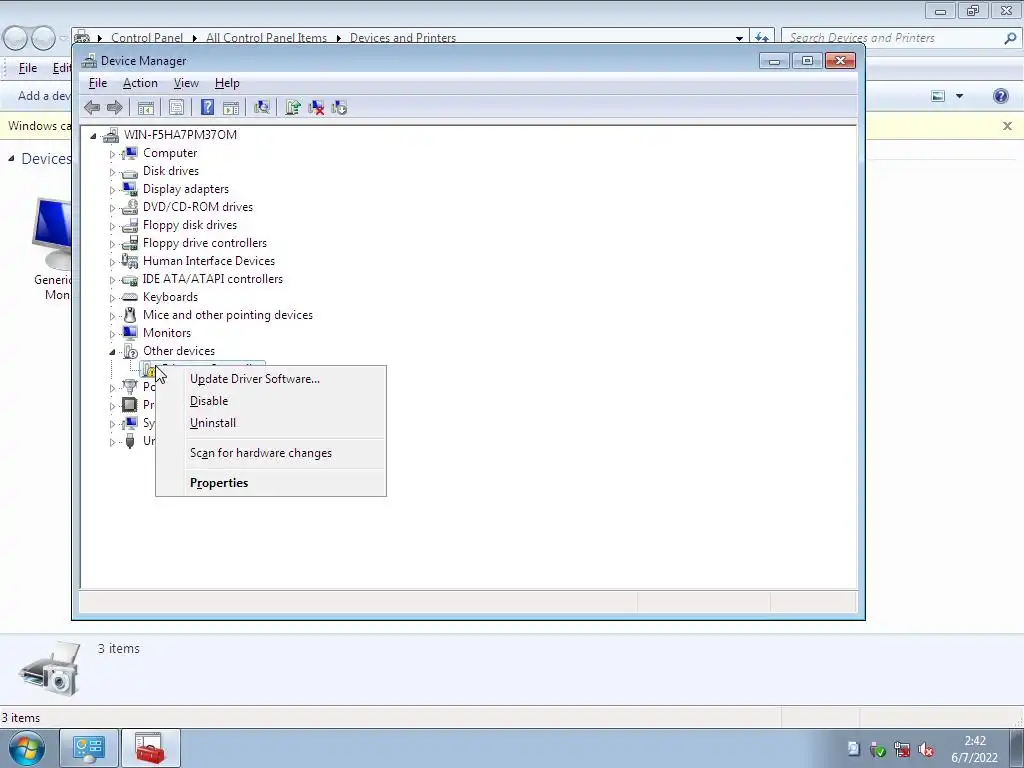Expand the Disk drives category
The width and height of the screenshot is (1024, 768).
coord(112,172)
